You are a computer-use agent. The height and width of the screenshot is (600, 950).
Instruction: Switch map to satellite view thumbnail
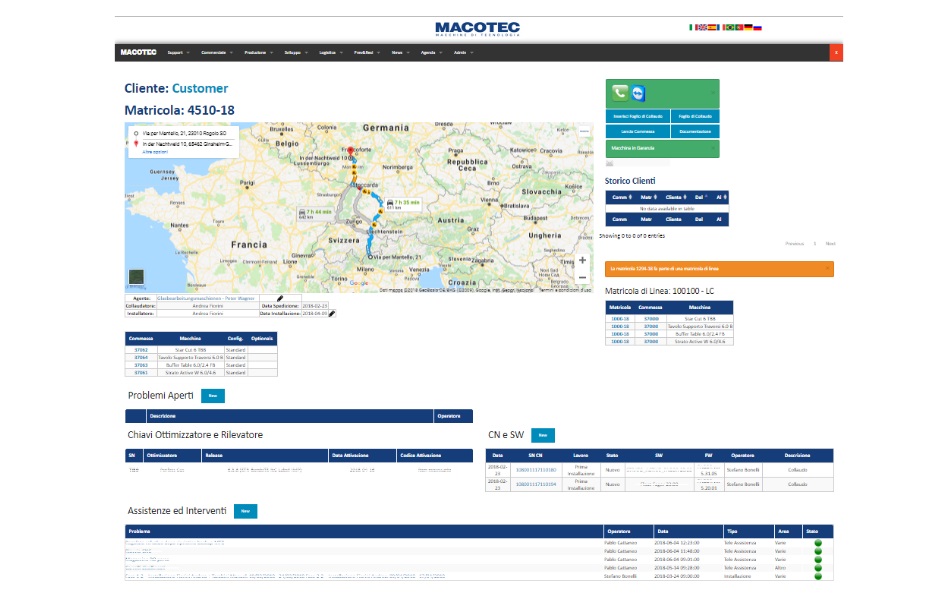point(136,277)
